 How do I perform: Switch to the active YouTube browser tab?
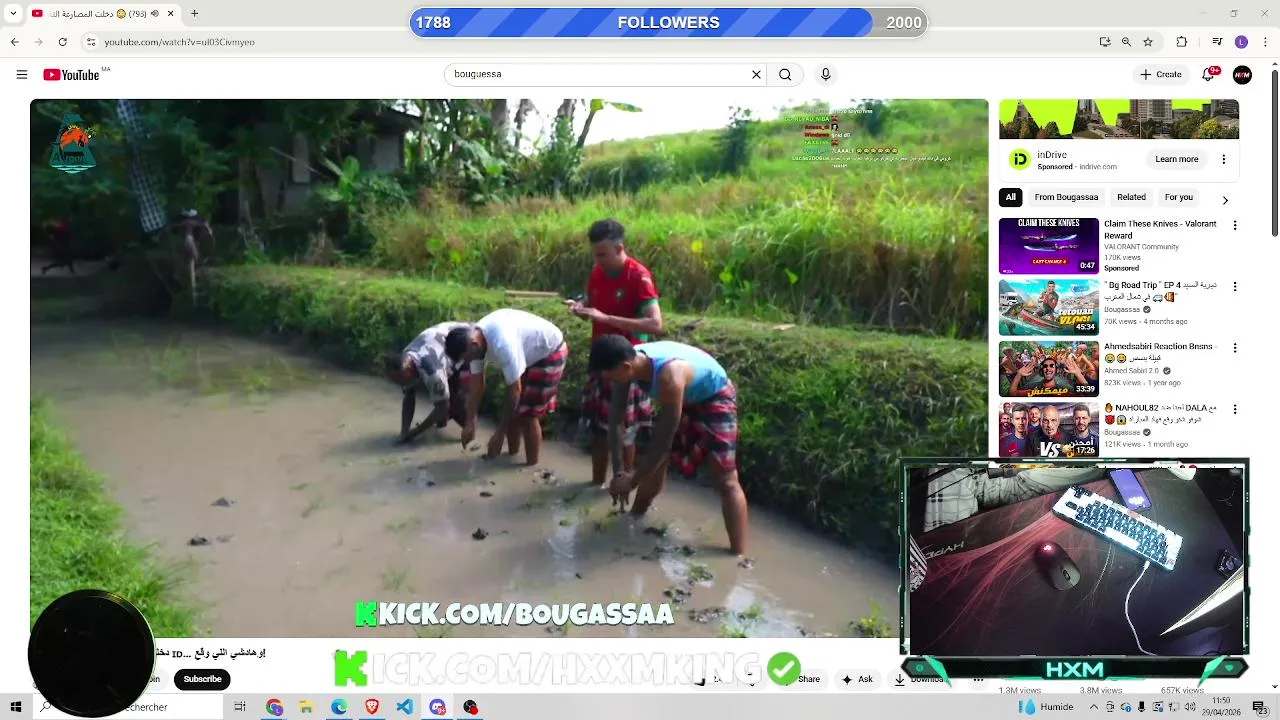click(x=102, y=13)
